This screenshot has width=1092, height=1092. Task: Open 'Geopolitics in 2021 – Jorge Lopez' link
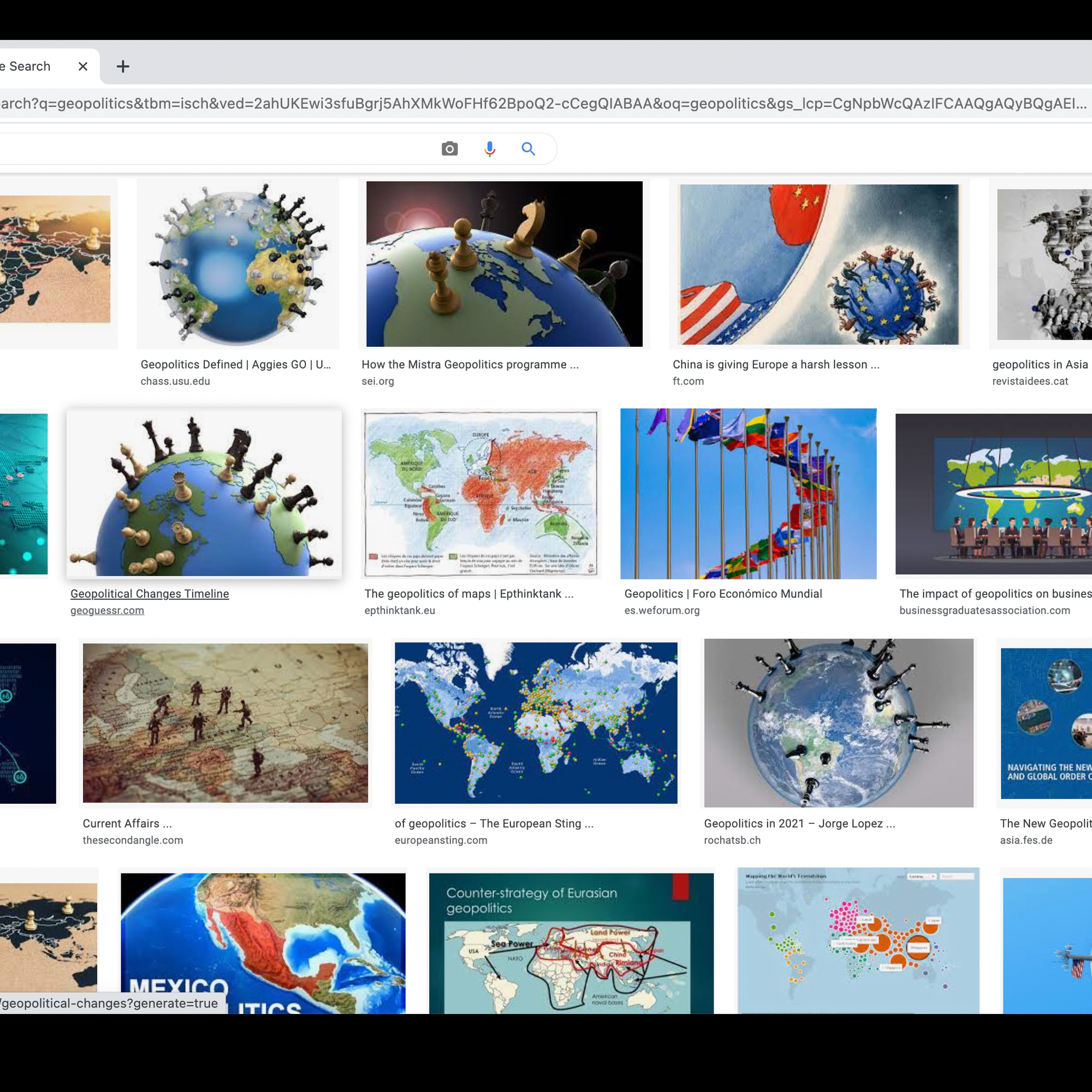coord(799,823)
